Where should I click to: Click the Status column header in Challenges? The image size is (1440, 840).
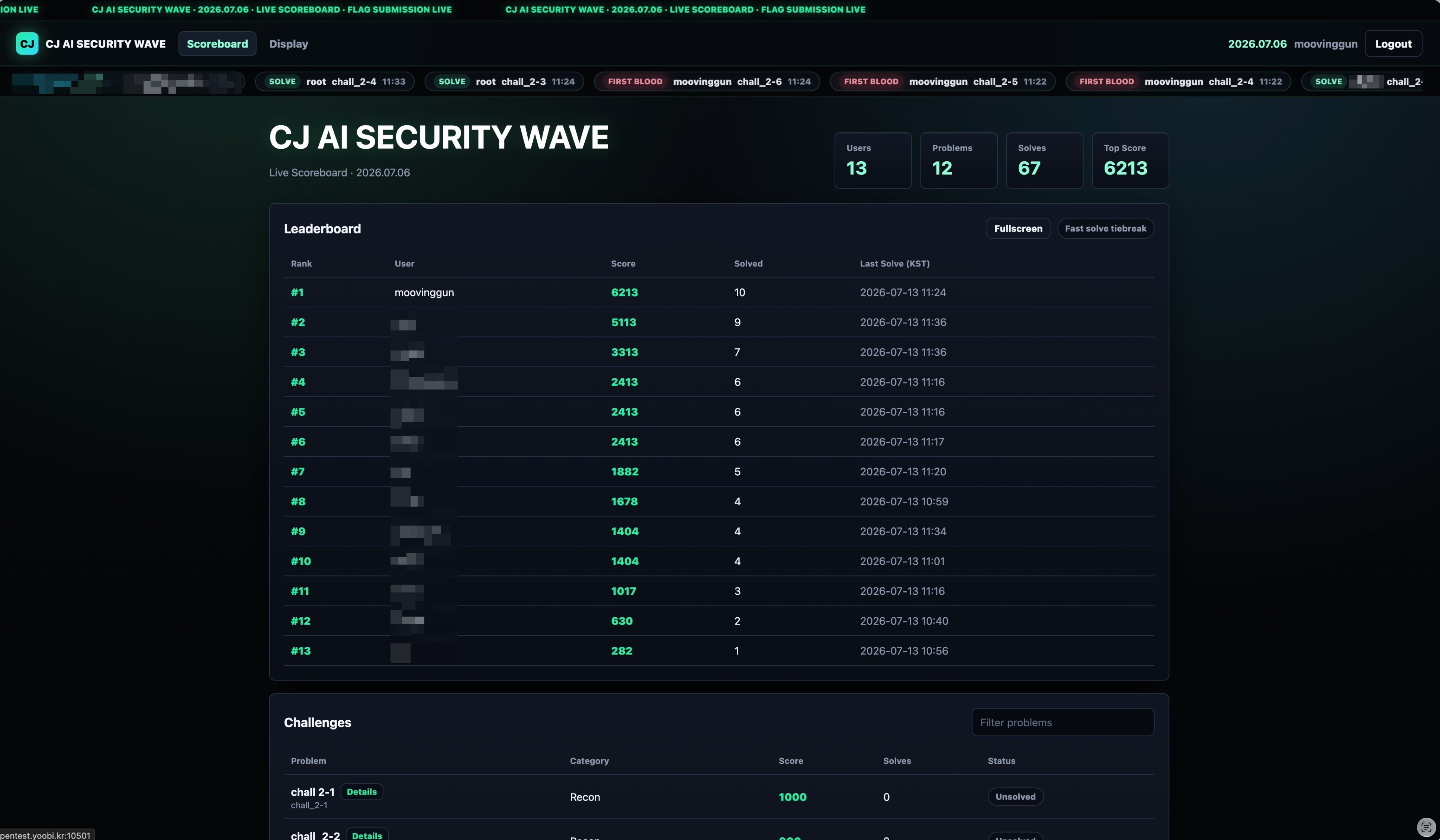1002,760
